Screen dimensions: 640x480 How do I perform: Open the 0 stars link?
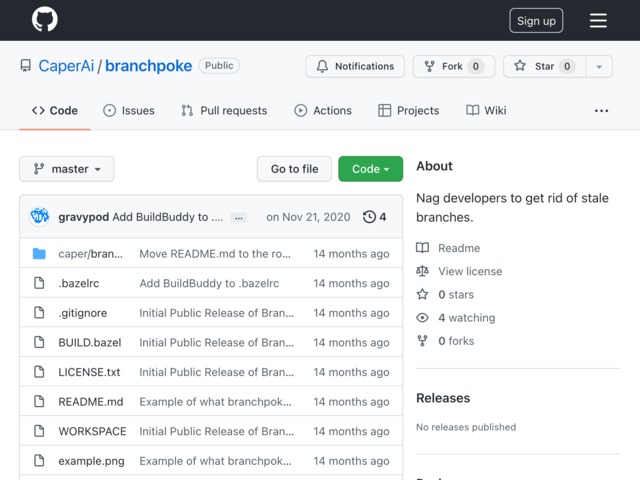click(x=456, y=295)
